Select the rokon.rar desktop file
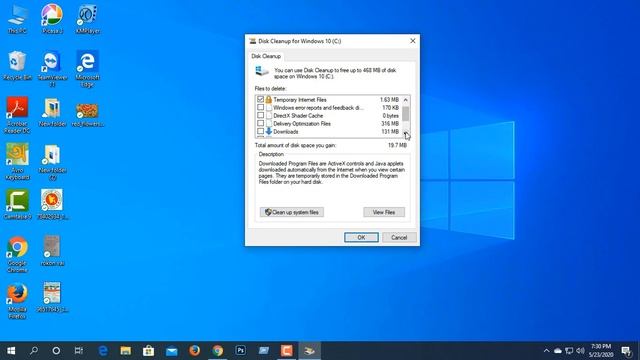The width and height of the screenshot is (640, 360). tap(52, 251)
